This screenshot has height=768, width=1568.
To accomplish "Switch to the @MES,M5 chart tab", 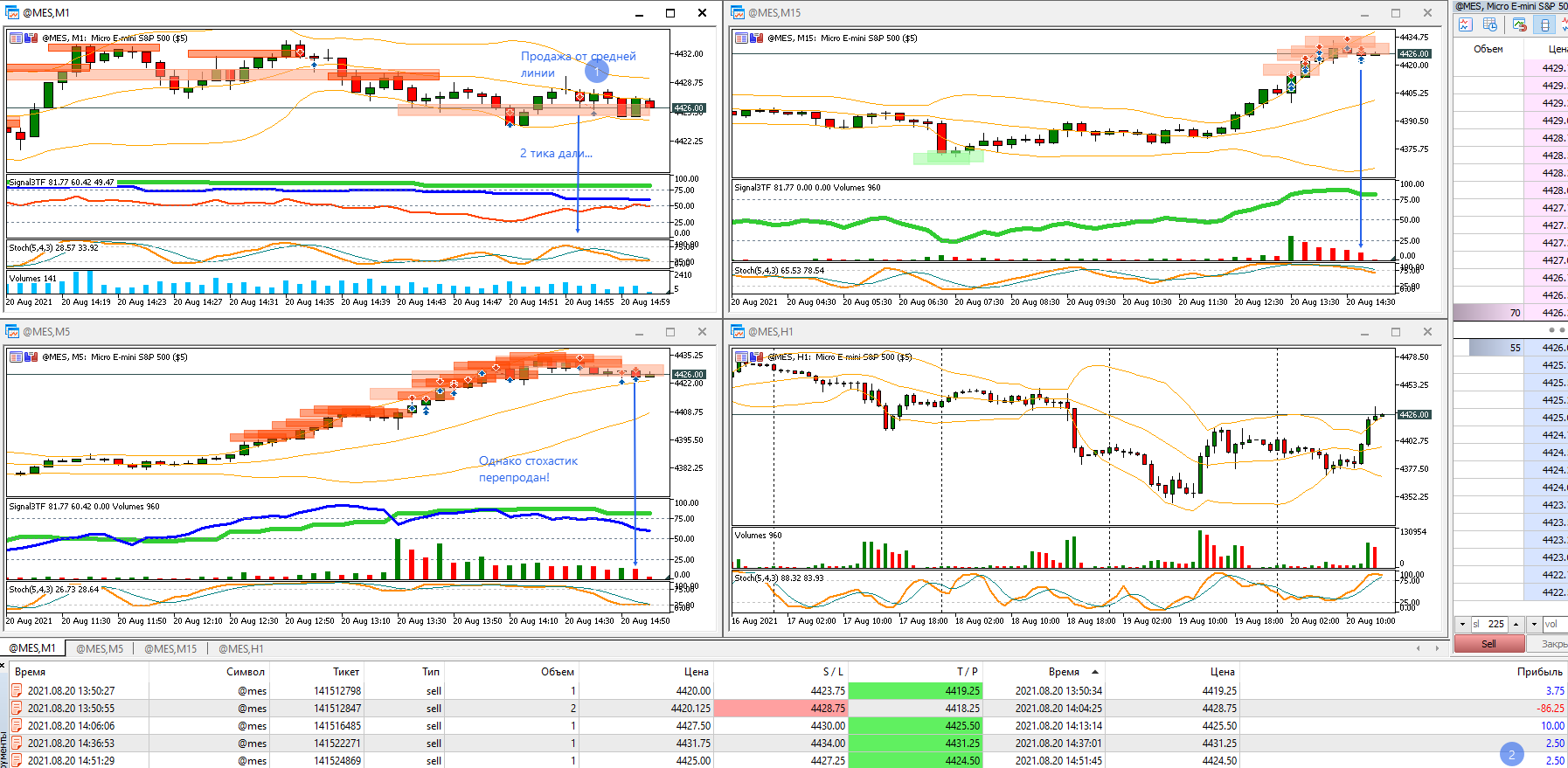I will click(100, 648).
